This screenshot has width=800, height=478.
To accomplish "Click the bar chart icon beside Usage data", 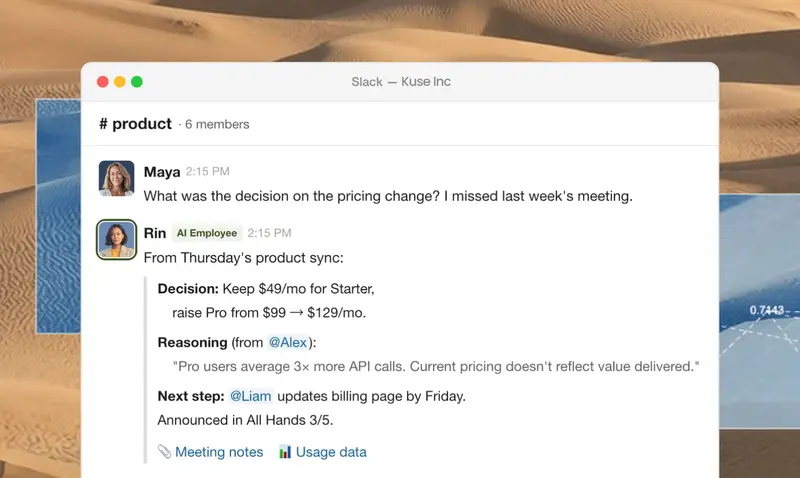I will pos(285,452).
